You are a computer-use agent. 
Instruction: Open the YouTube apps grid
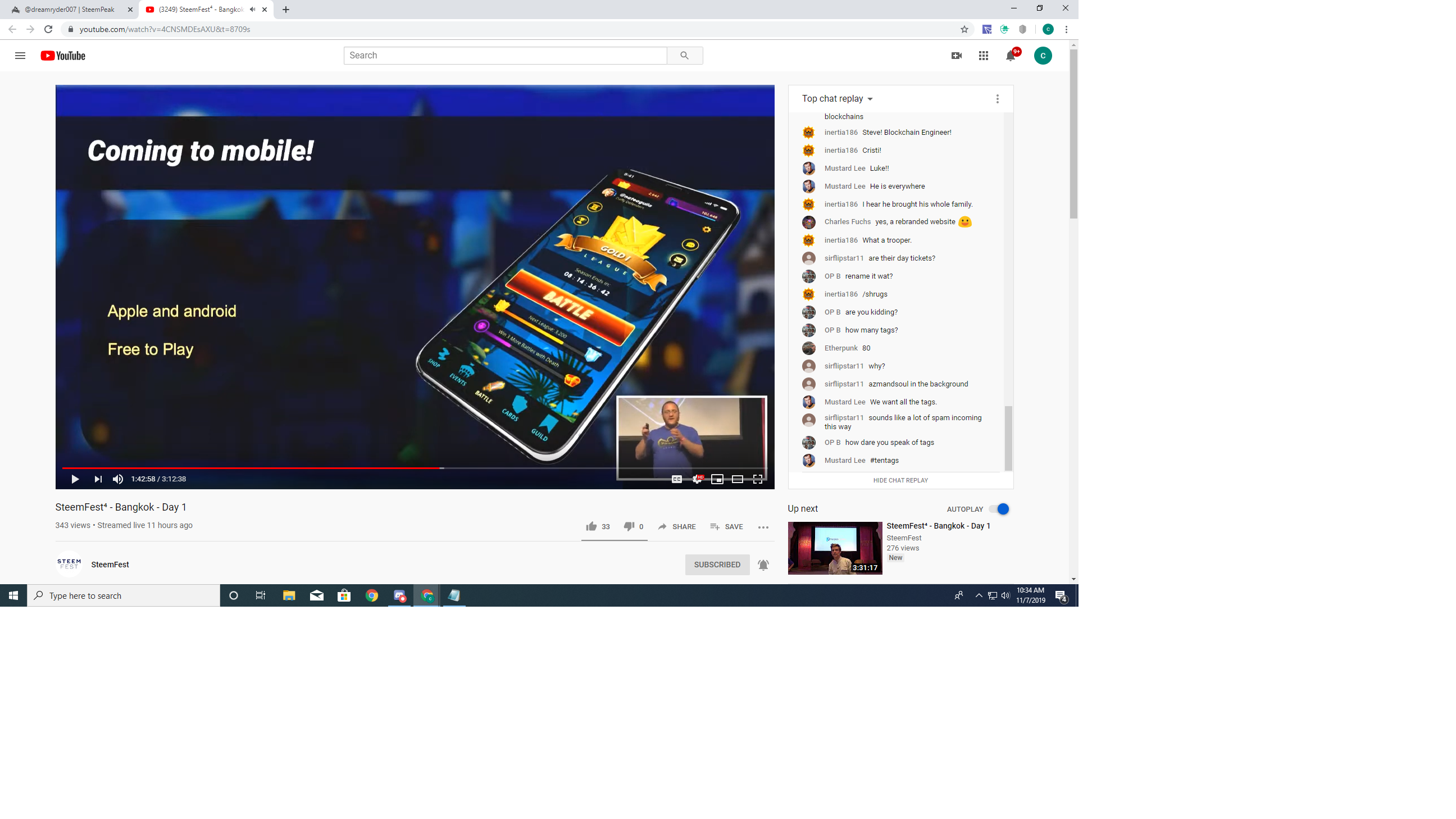pos(984,56)
